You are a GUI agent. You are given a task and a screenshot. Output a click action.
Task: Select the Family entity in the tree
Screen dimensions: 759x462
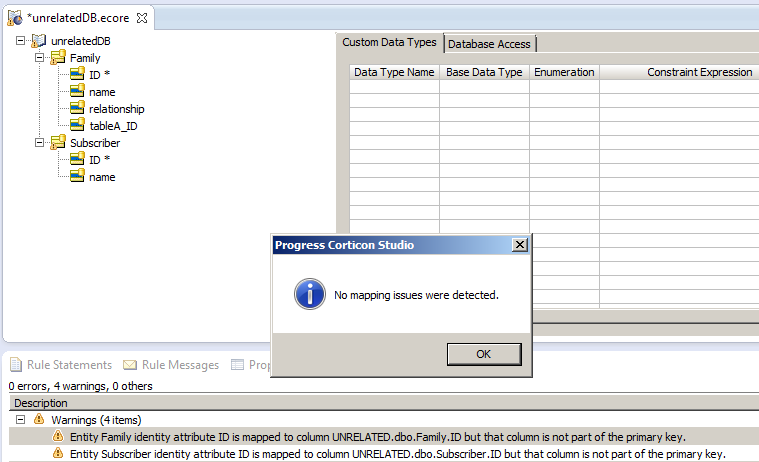coord(85,58)
